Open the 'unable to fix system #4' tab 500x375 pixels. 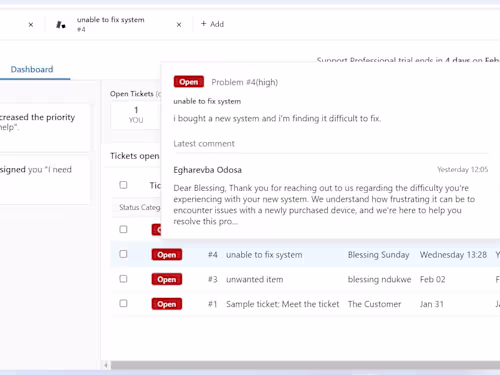pyautogui.click(x=111, y=24)
